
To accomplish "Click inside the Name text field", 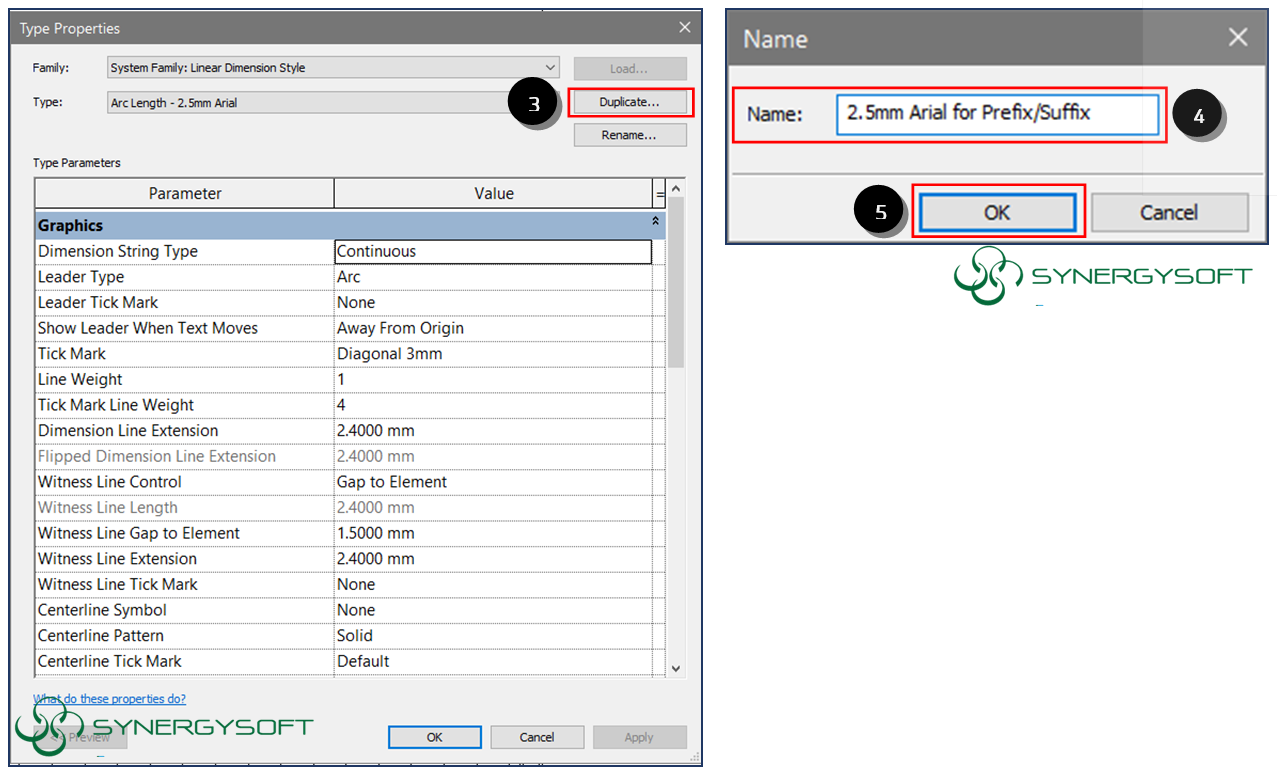I will pyautogui.click(x=997, y=114).
